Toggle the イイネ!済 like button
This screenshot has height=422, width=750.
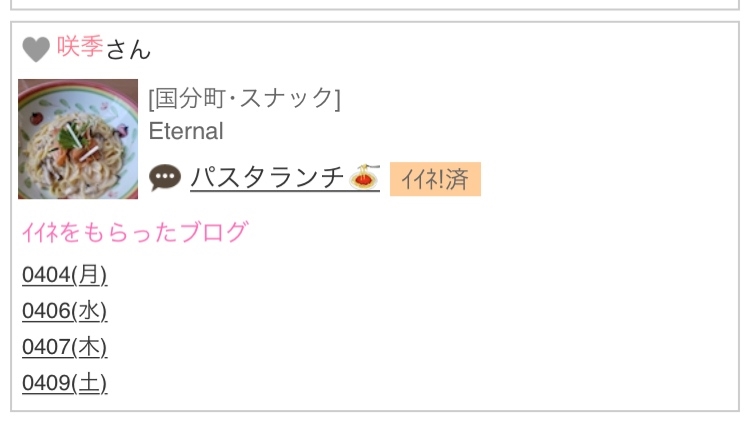point(435,179)
